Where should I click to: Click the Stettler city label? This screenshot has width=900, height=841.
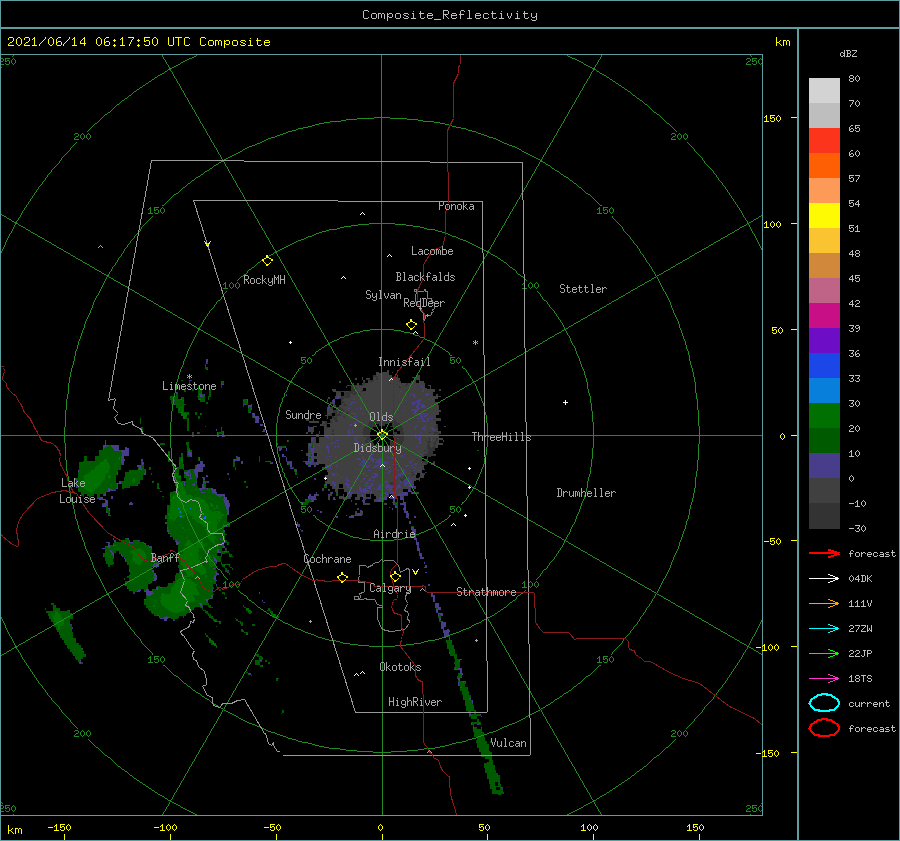583,289
